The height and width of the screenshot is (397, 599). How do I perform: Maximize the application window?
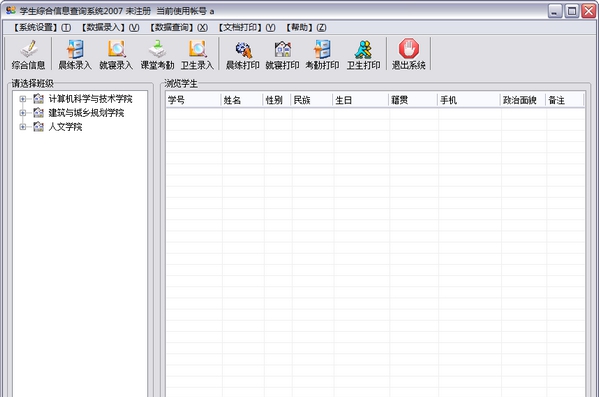pyautogui.click(x=572, y=11)
